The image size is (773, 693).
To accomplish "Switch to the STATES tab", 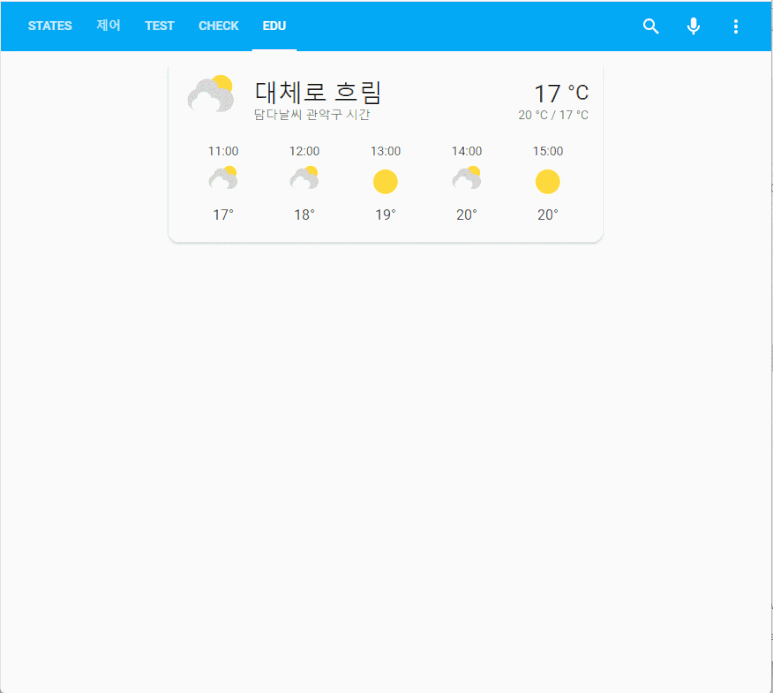I will [x=50, y=26].
